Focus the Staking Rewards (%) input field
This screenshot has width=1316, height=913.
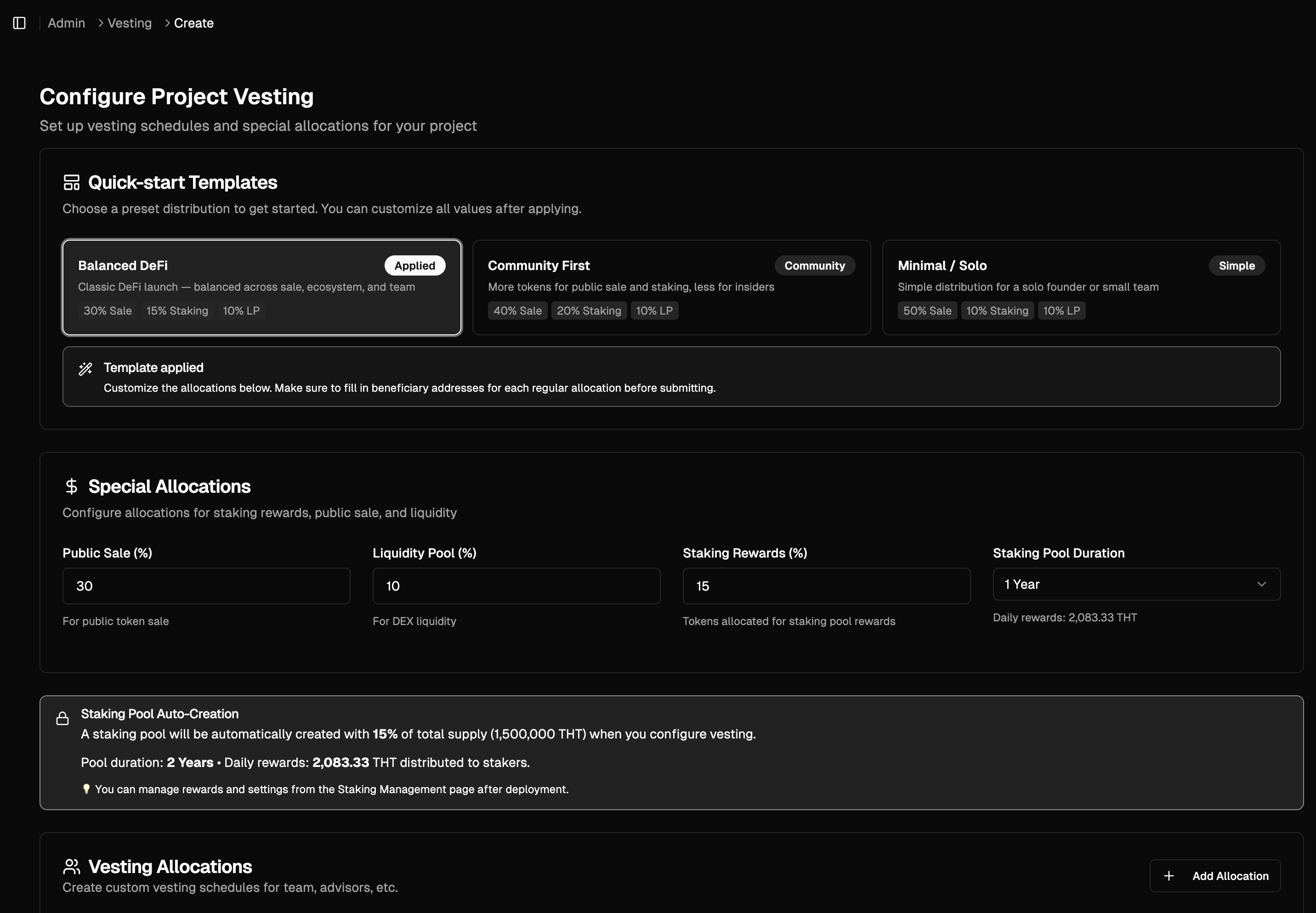[826, 586]
